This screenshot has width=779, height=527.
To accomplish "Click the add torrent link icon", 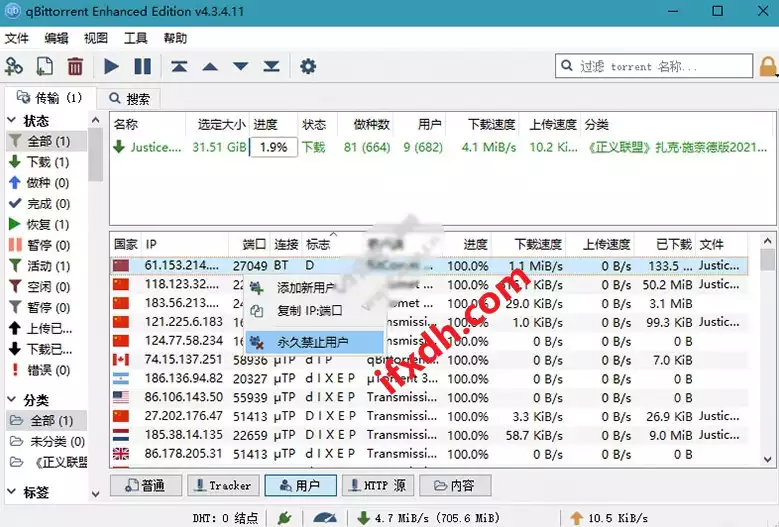I will (x=14, y=66).
